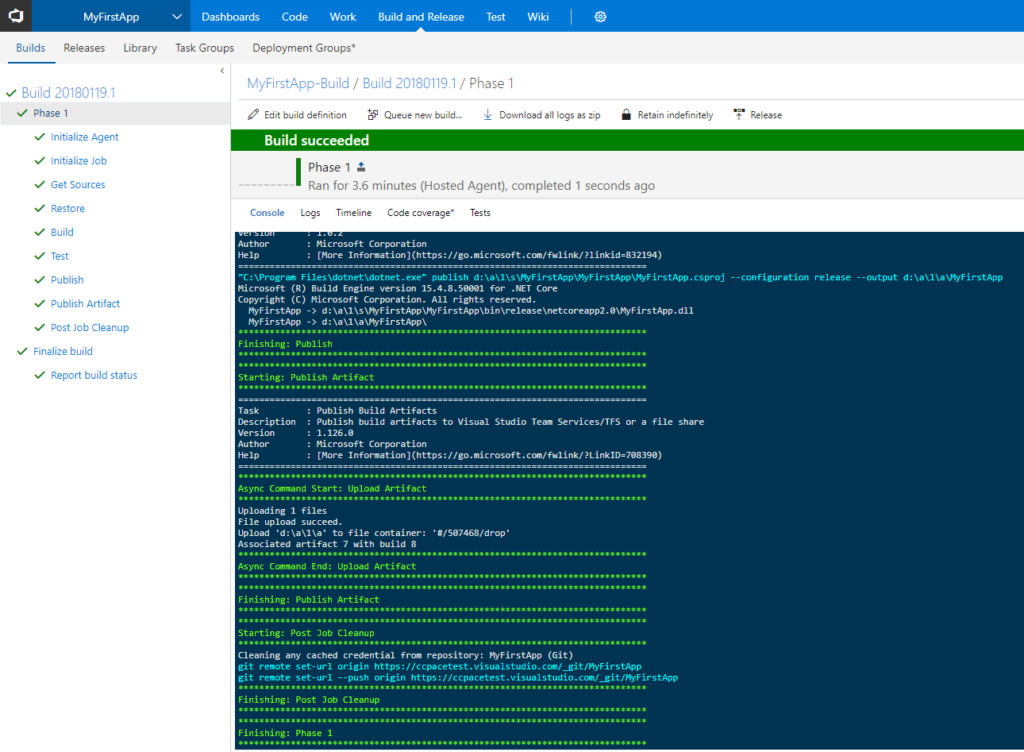Click the Retain indefinitely lock icon
Viewport: 1024px width, 752px height.
pyautogui.click(x=625, y=114)
